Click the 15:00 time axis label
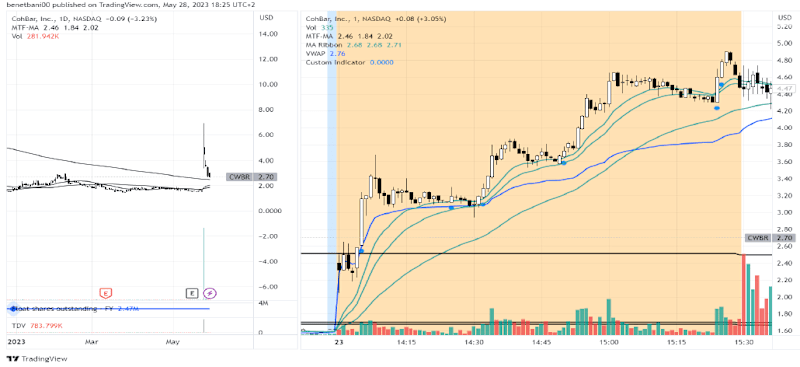This screenshot has width=800, height=367. coord(609,341)
